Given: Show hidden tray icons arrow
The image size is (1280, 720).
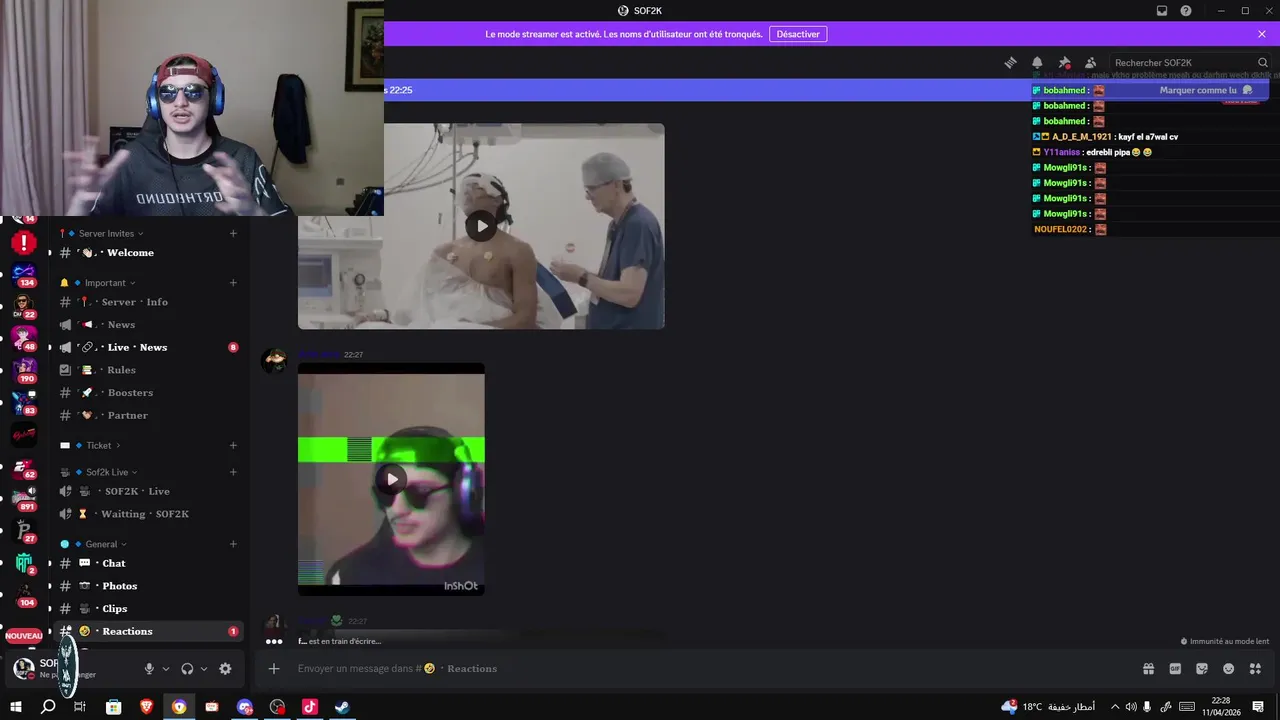Looking at the screenshot, I should coord(1115,707).
